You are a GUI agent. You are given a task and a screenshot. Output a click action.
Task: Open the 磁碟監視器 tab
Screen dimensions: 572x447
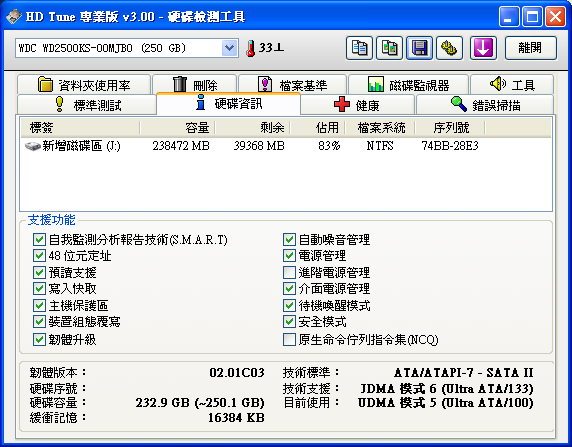click(409, 85)
